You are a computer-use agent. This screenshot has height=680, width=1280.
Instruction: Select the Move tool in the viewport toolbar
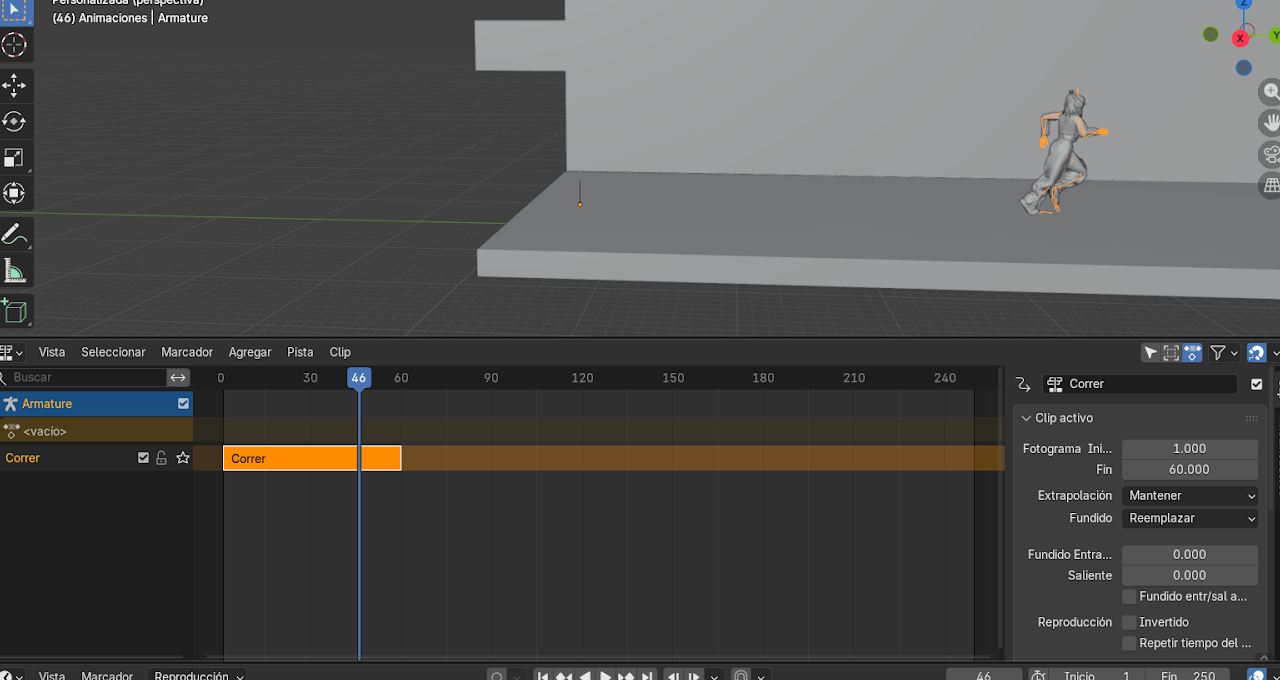[15, 85]
